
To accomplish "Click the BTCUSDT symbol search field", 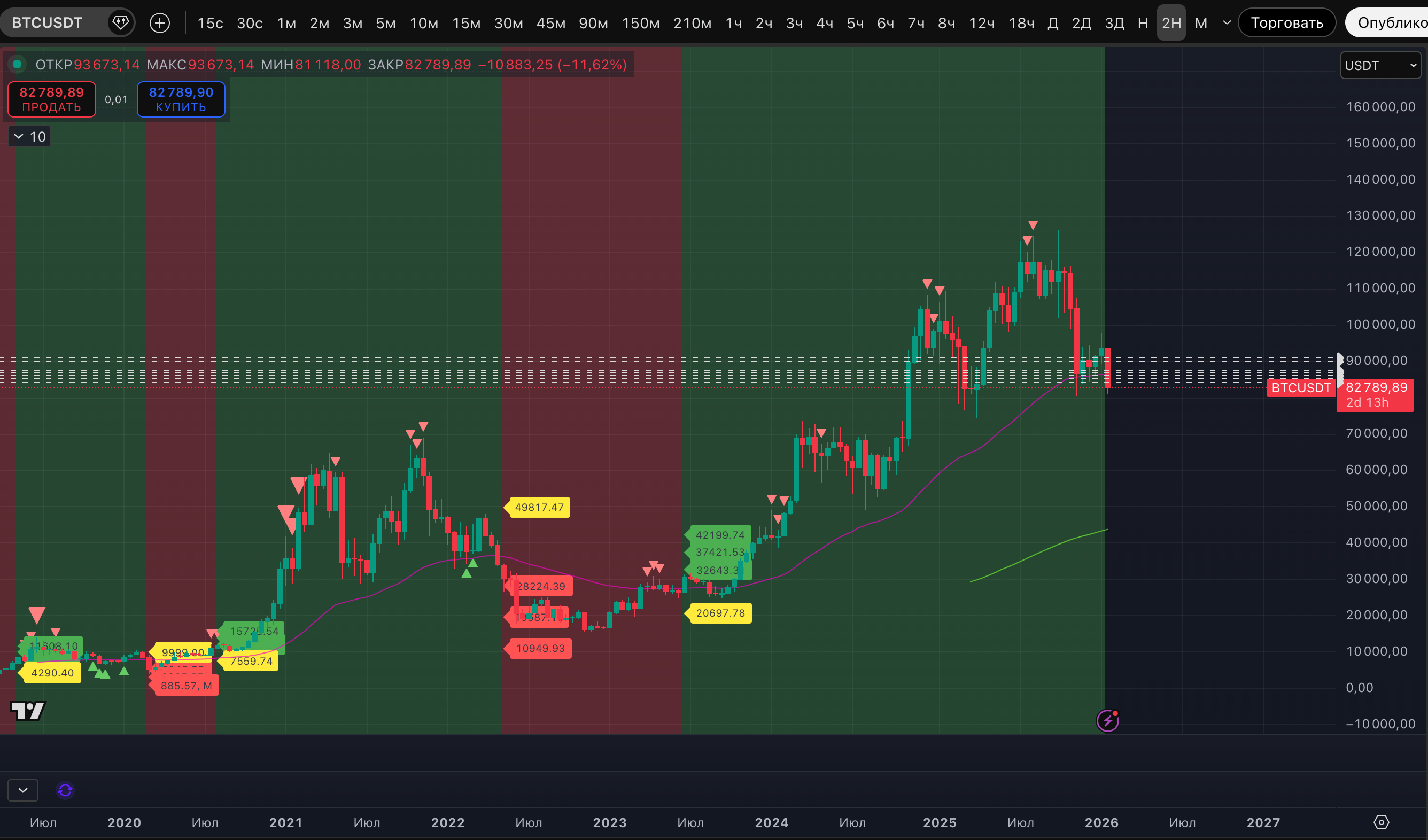I will pyautogui.click(x=48, y=22).
